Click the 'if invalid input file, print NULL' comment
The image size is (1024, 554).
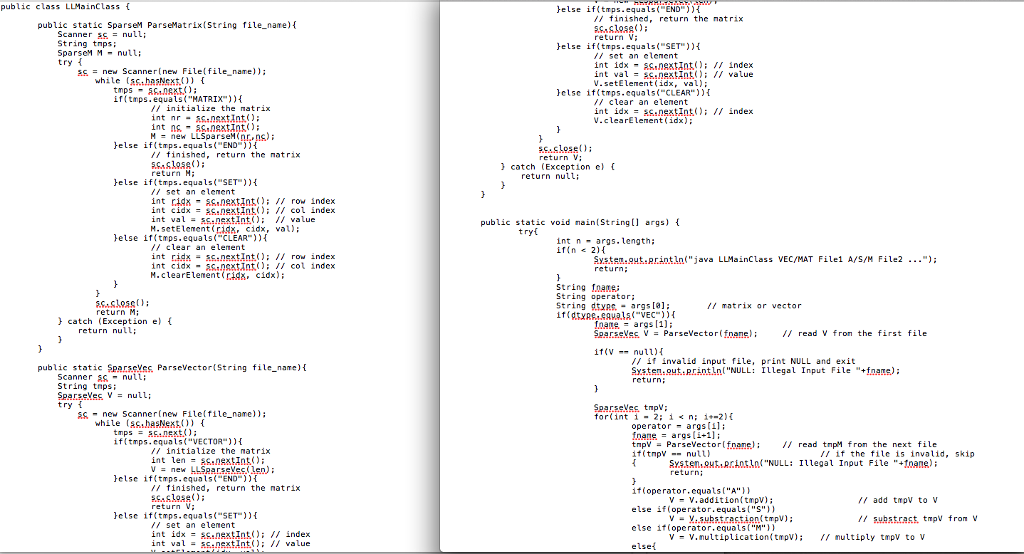click(743, 361)
